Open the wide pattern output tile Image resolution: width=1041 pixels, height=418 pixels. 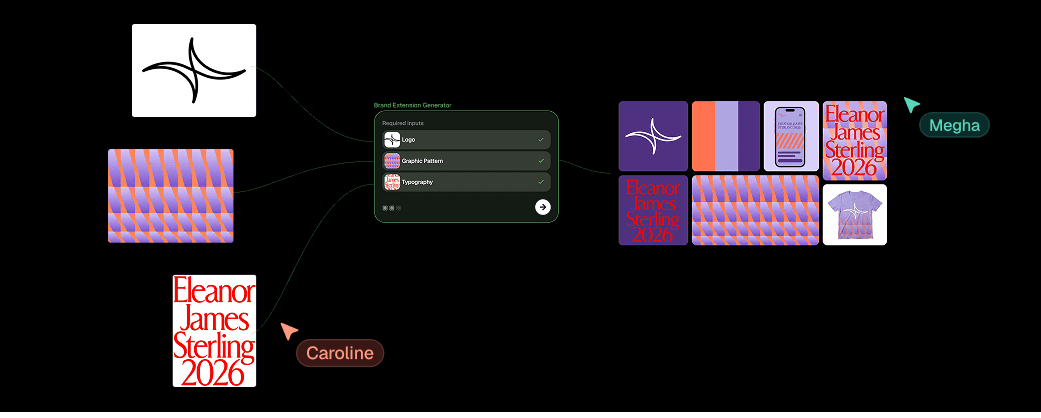[756, 210]
